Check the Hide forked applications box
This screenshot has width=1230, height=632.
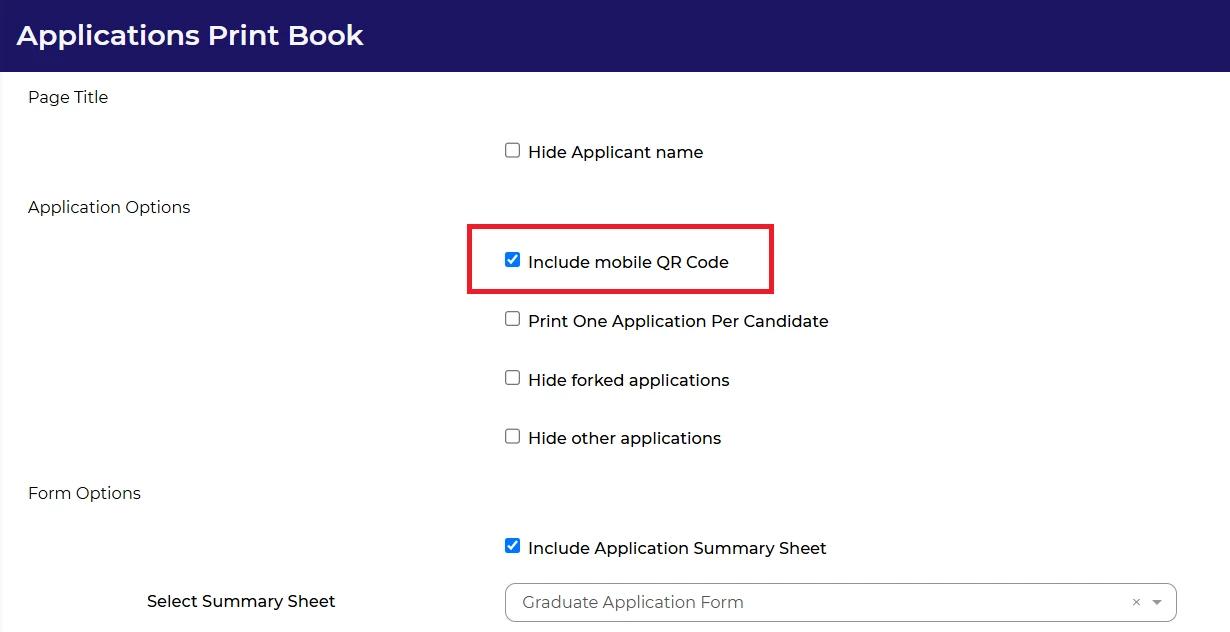coord(513,379)
